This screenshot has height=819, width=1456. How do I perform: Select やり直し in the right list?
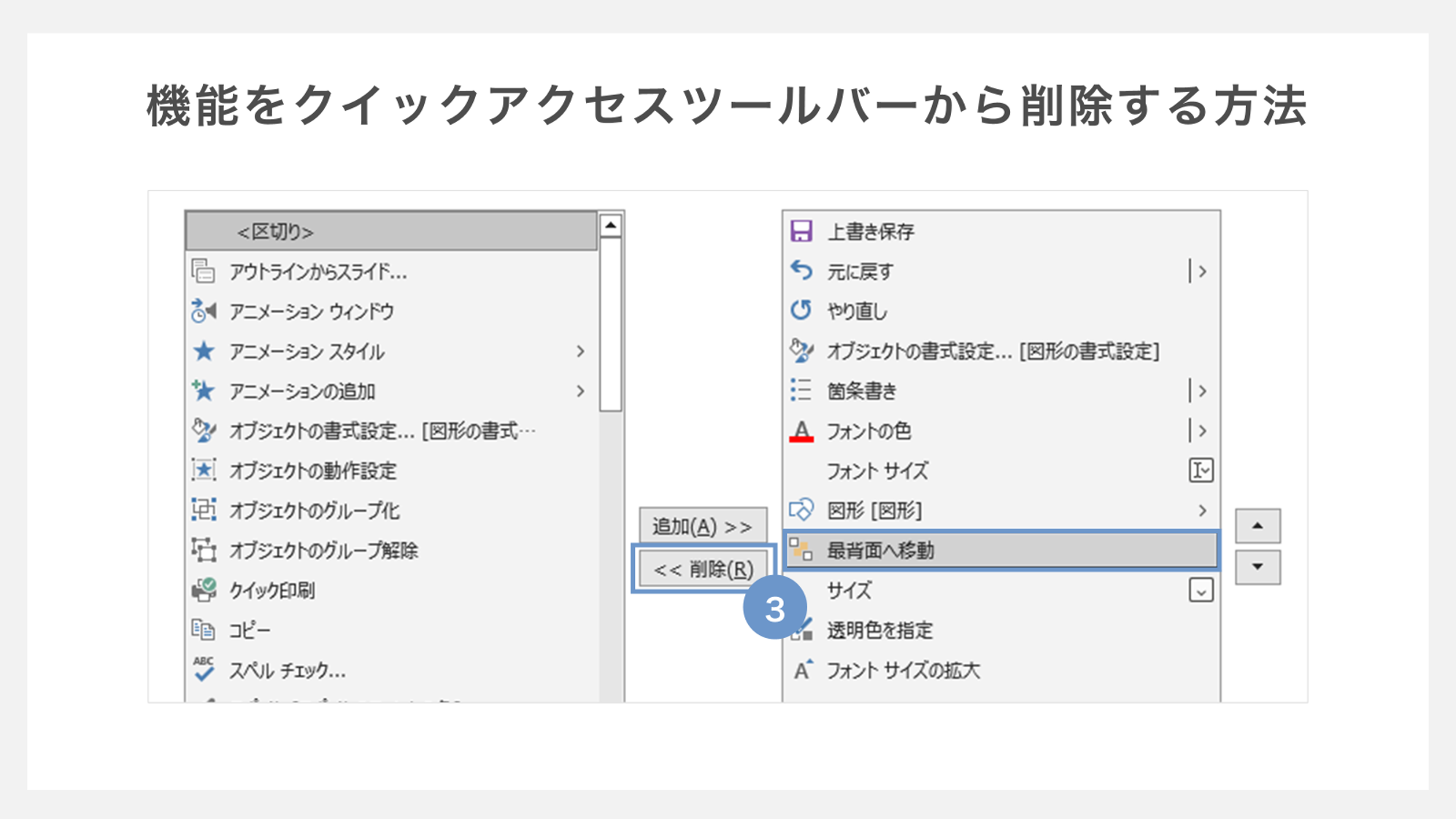(1001, 312)
